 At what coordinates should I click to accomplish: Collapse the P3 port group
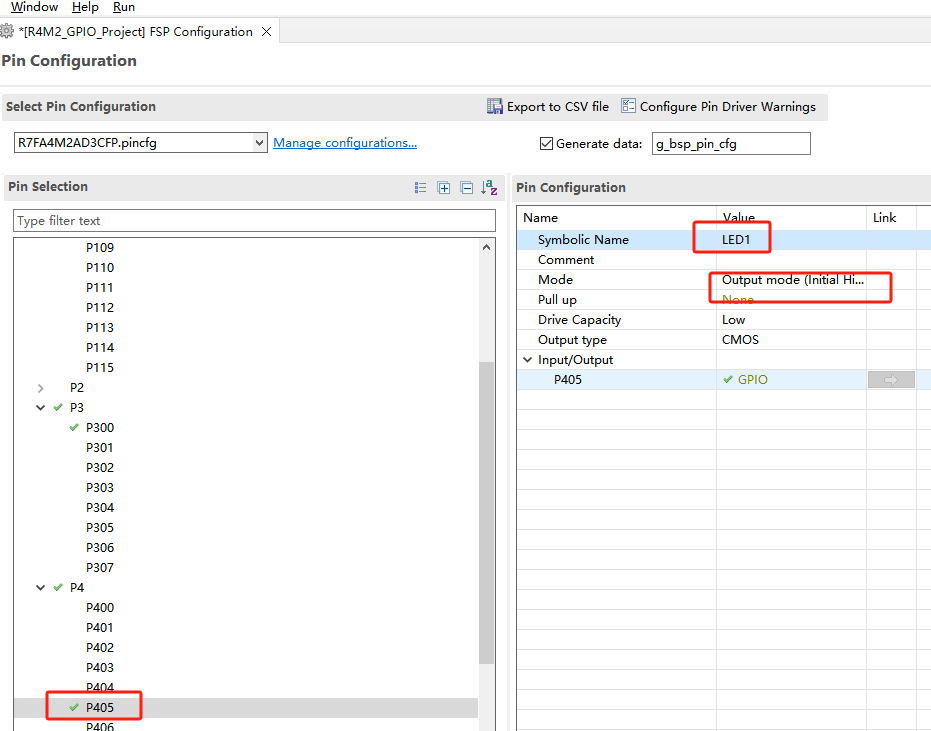click(x=40, y=407)
